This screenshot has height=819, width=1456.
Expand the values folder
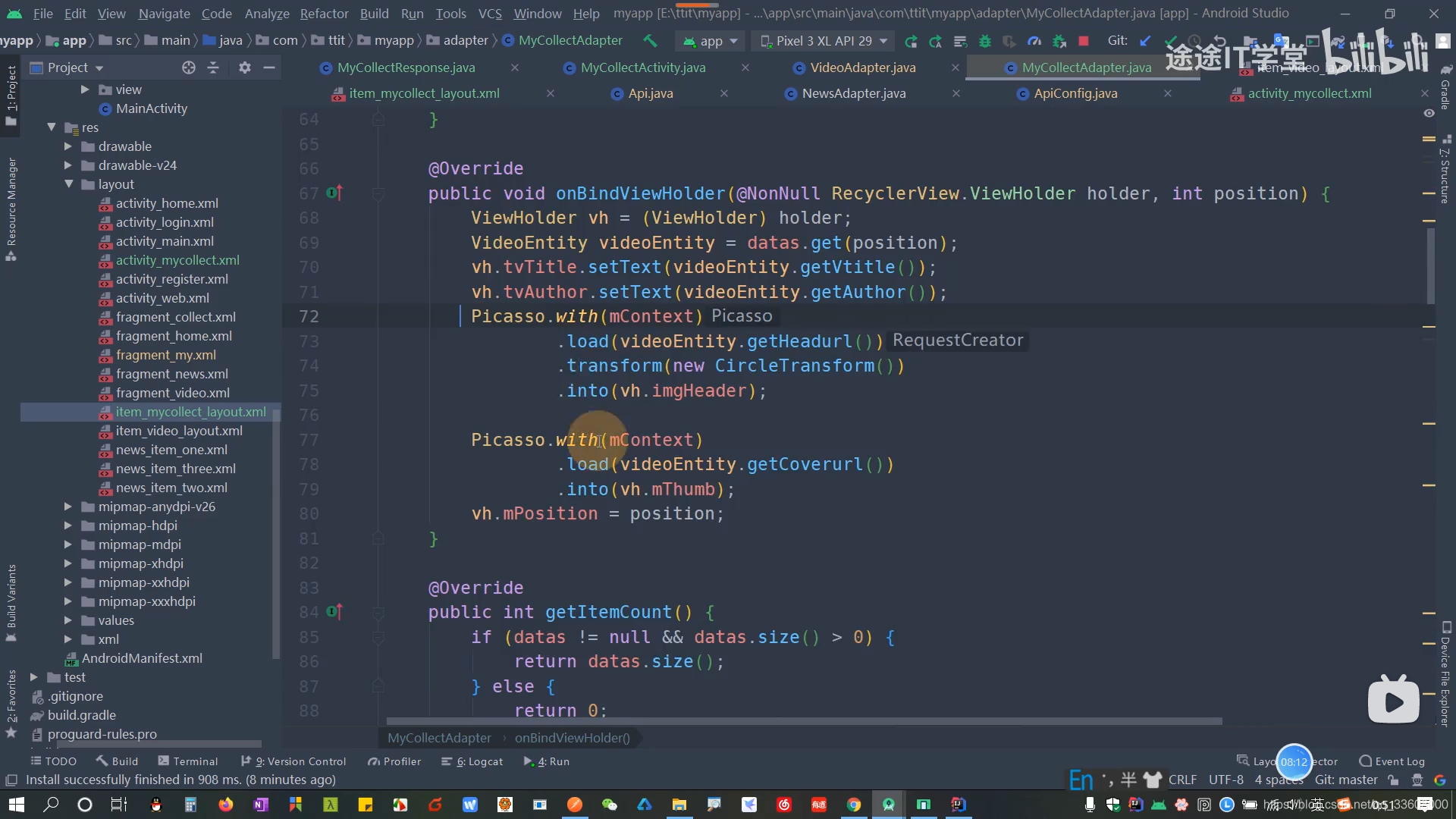coord(68,620)
